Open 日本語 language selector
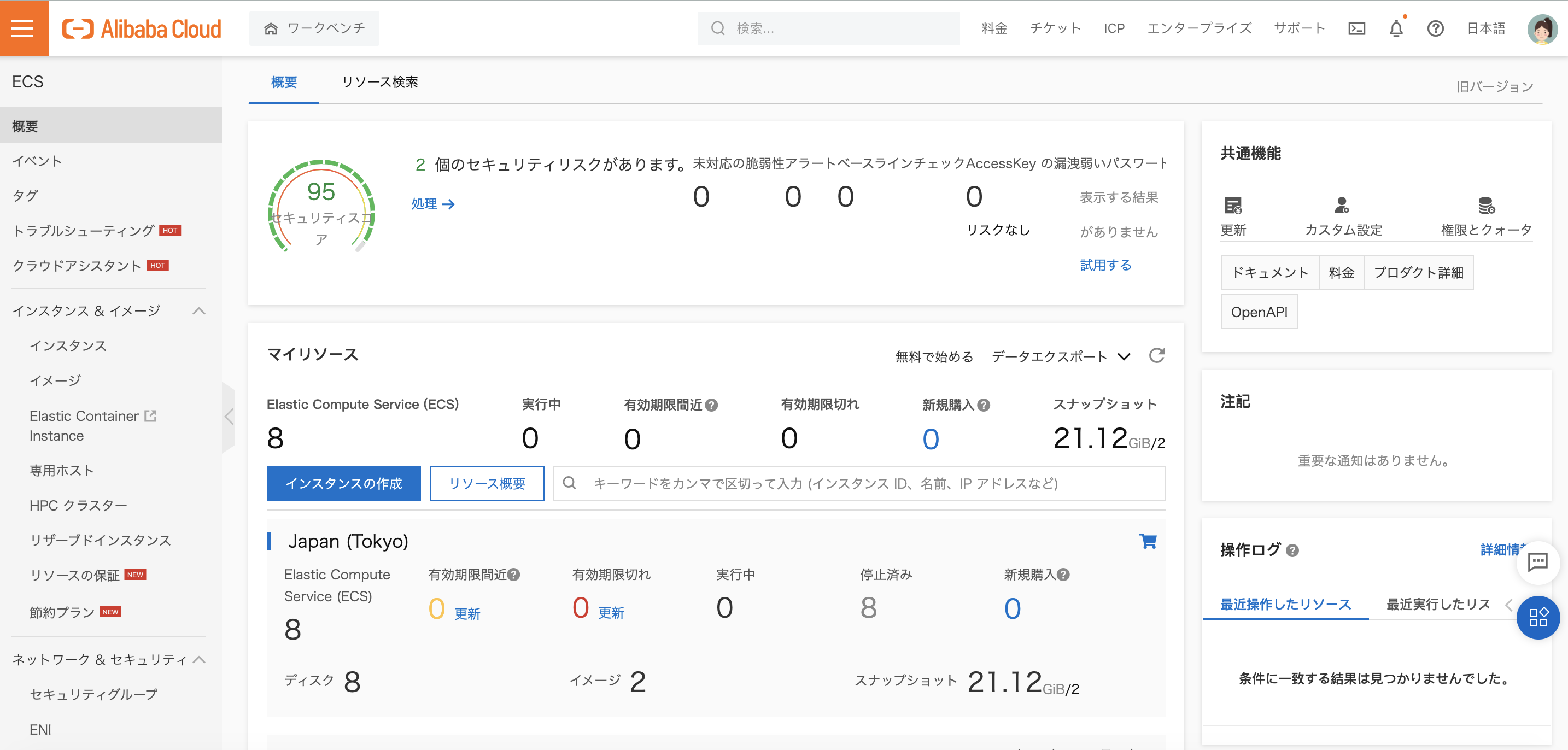Image resolution: width=1568 pixels, height=750 pixels. point(1486,28)
